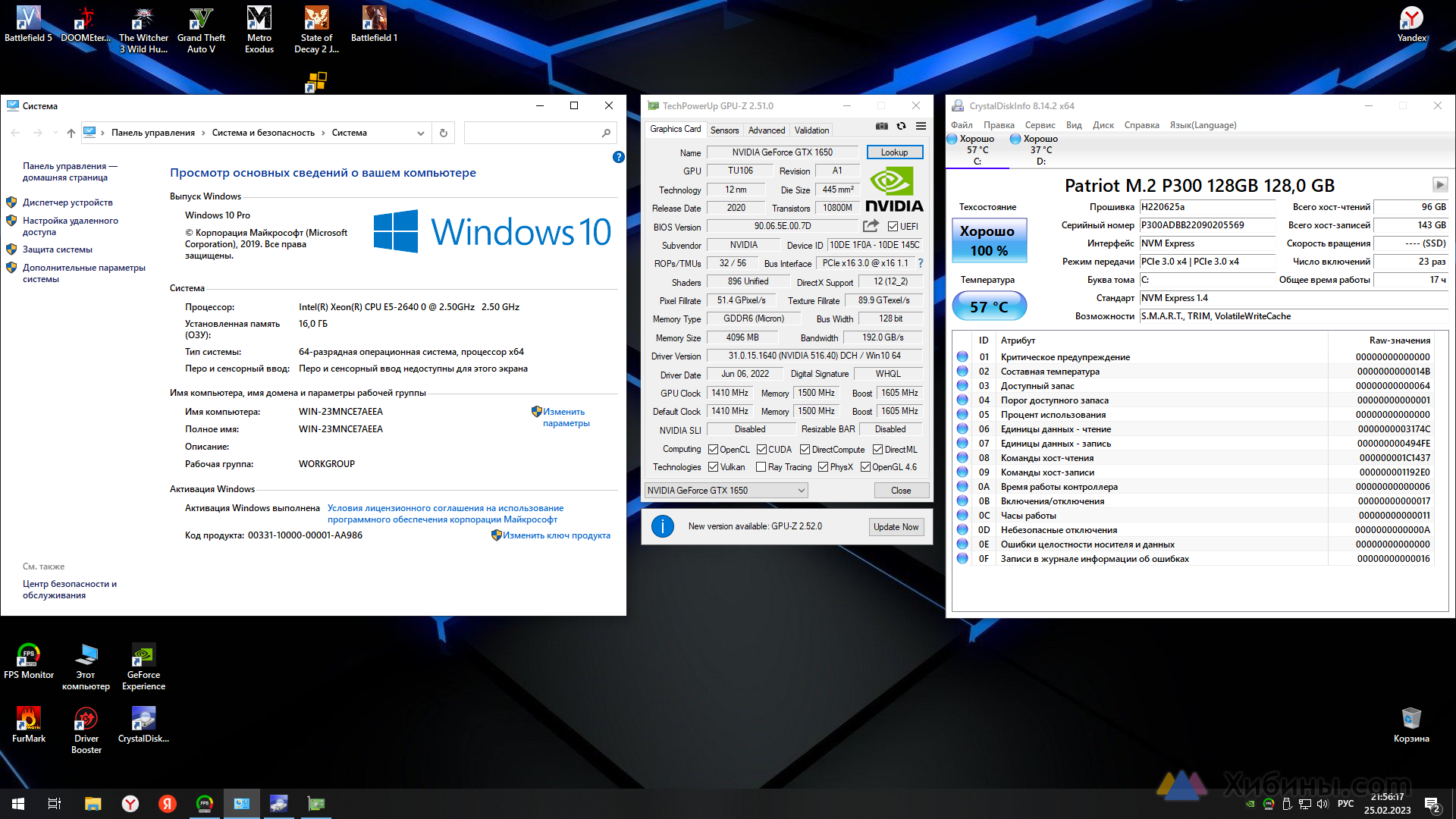Open GPU-Z hamburger menu icon
The image size is (1456, 819).
(x=921, y=126)
